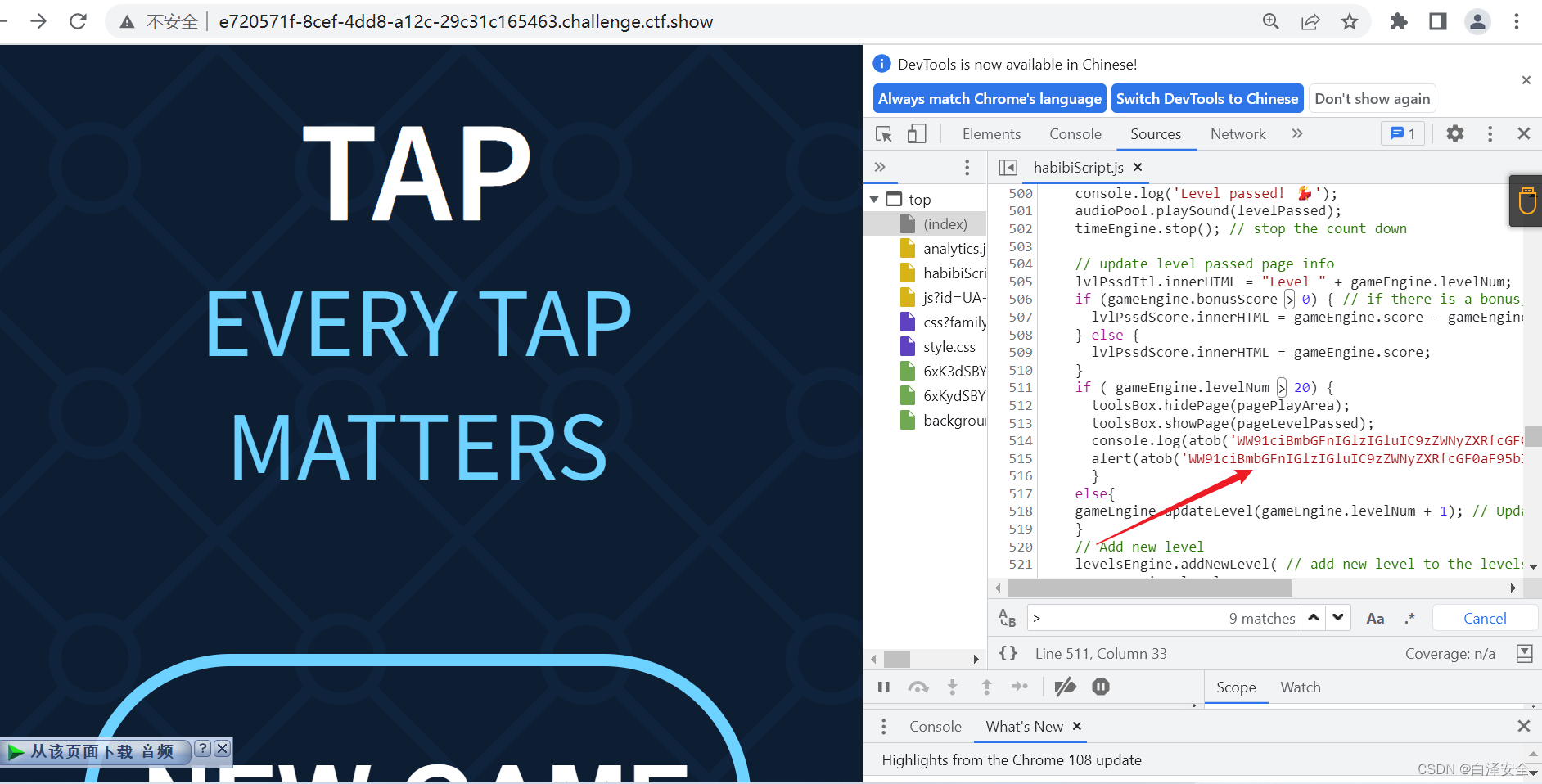Open DevTools settings gear
The height and width of the screenshot is (784, 1542).
pos(1455,133)
